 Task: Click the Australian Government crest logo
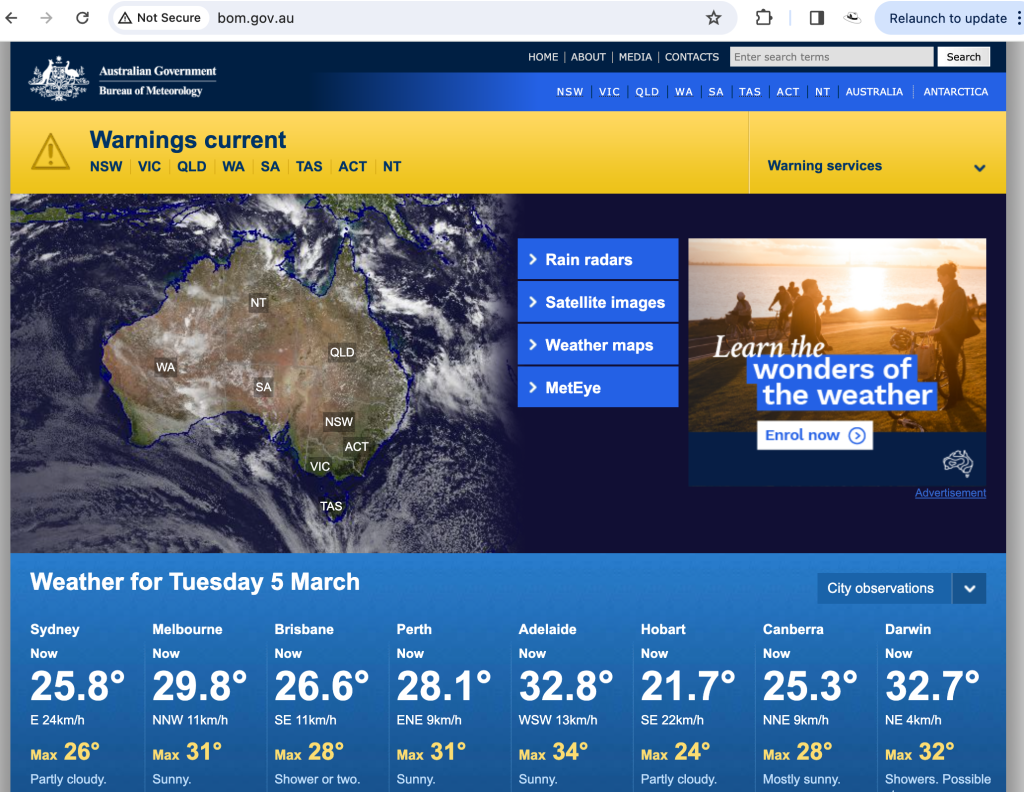click(x=59, y=78)
